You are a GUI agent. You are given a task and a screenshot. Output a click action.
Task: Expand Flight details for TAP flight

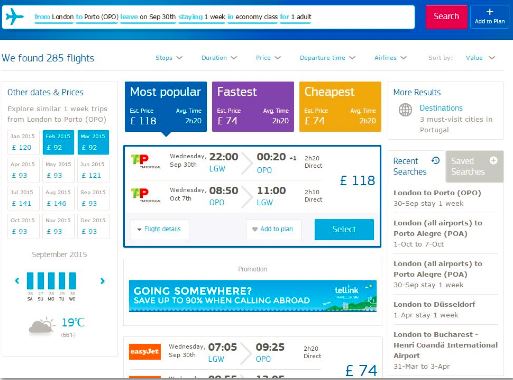click(x=159, y=229)
